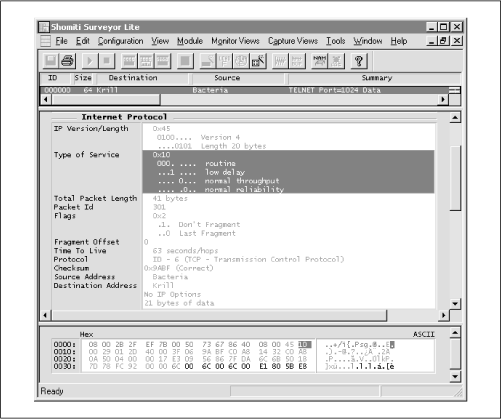
Task: Click the hex pane scroll down arrow
Action: (x=455, y=377)
